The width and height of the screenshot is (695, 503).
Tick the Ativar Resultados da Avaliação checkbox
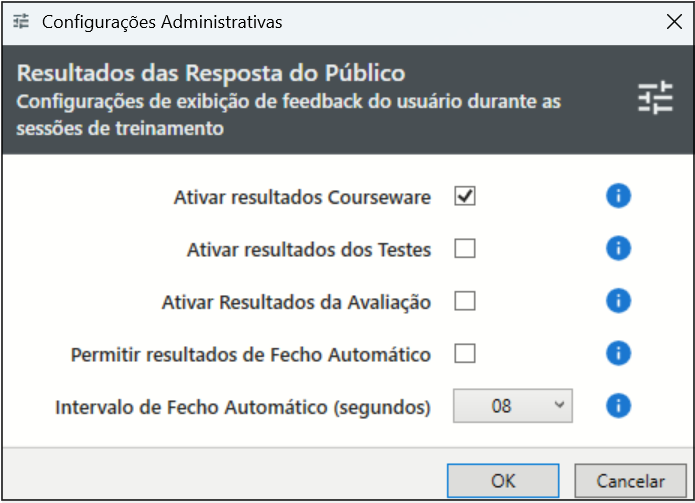point(465,301)
